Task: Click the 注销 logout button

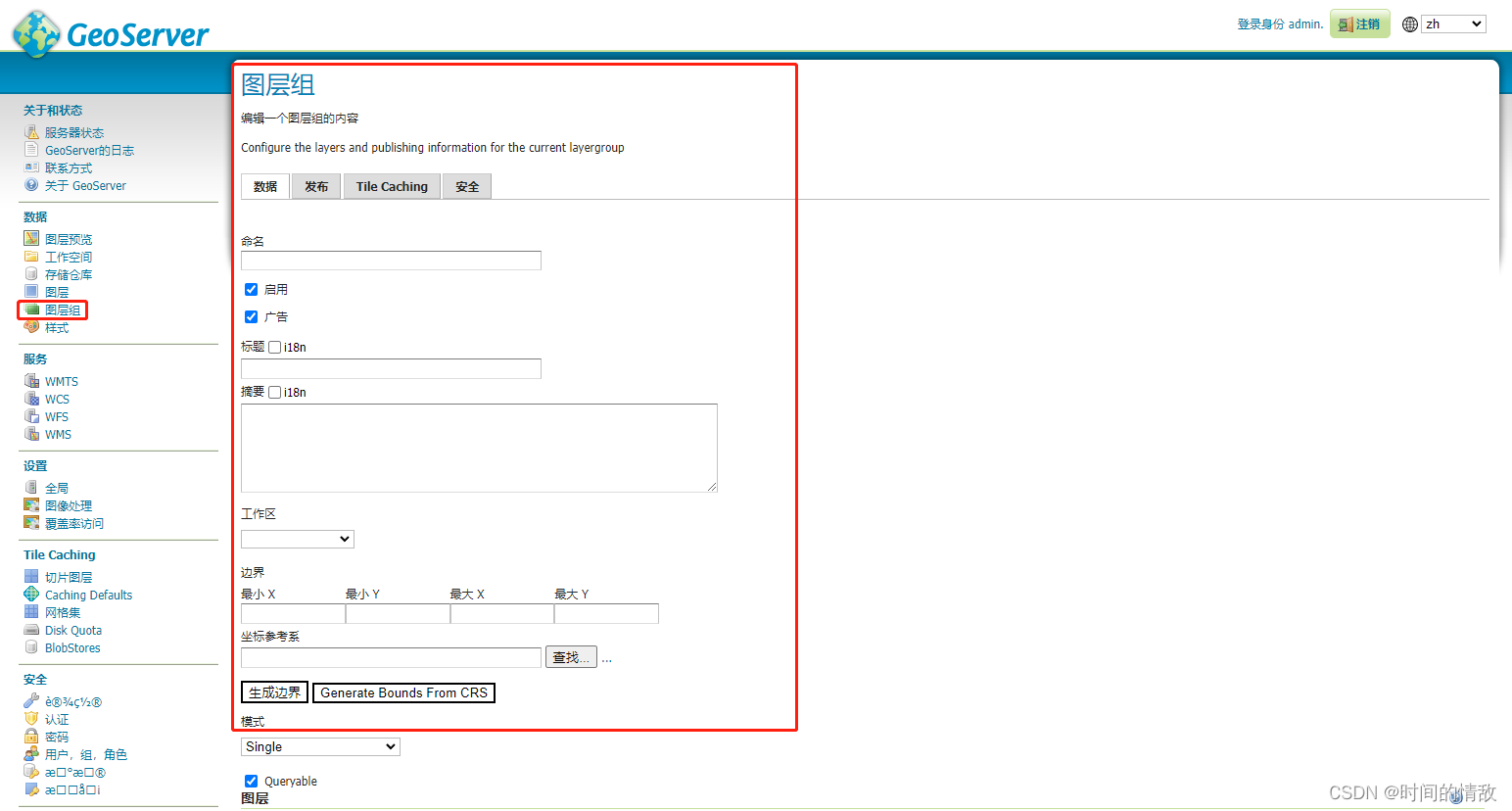Action: tap(1359, 24)
